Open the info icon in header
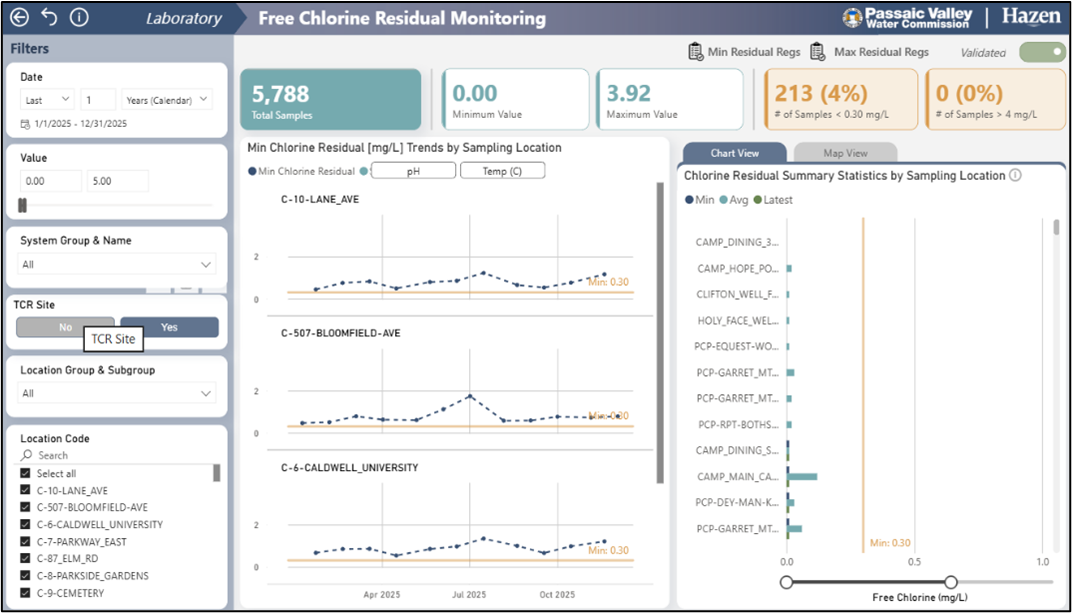Image resolution: width=1072 pixels, height=613 pixels. coord(80,18)
